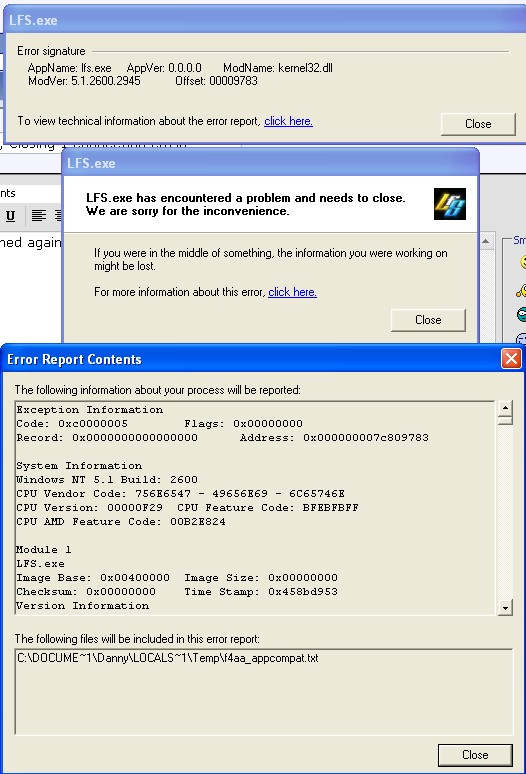Select the partially hidden center-align icon
This screenshot has height=774, width=526.
[x=58, y=216]
